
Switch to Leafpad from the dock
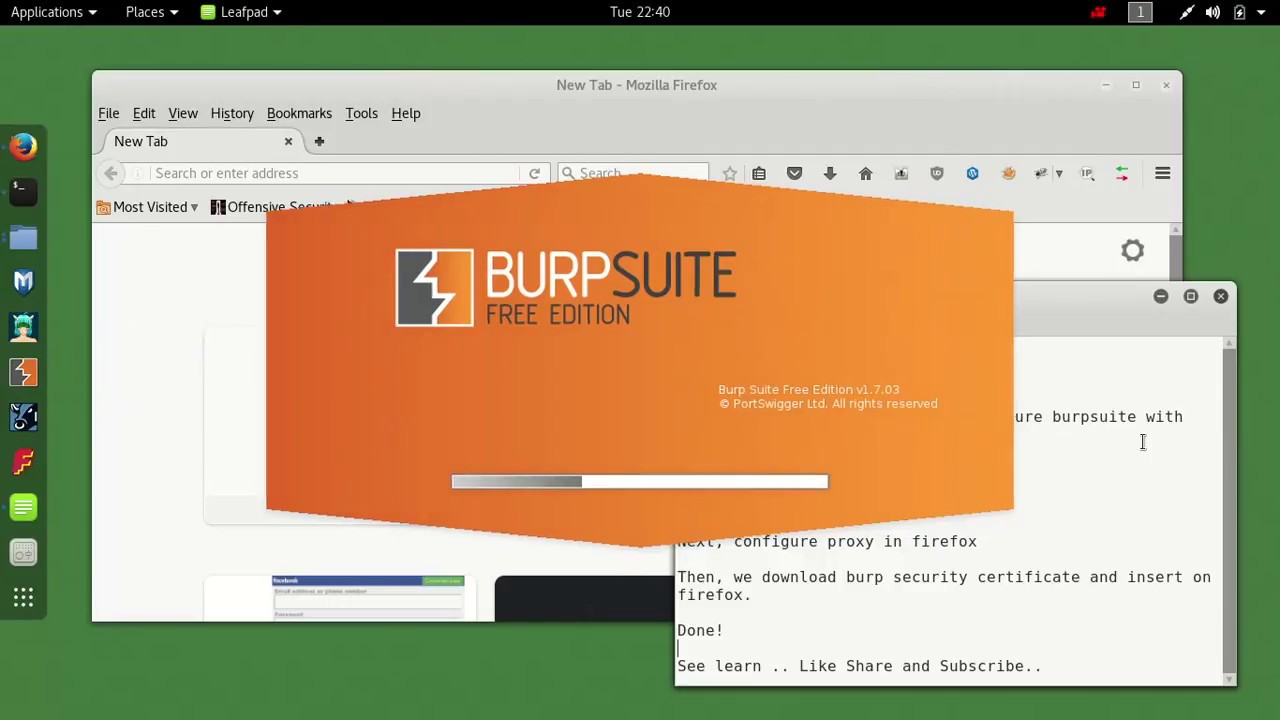(23, 507)
